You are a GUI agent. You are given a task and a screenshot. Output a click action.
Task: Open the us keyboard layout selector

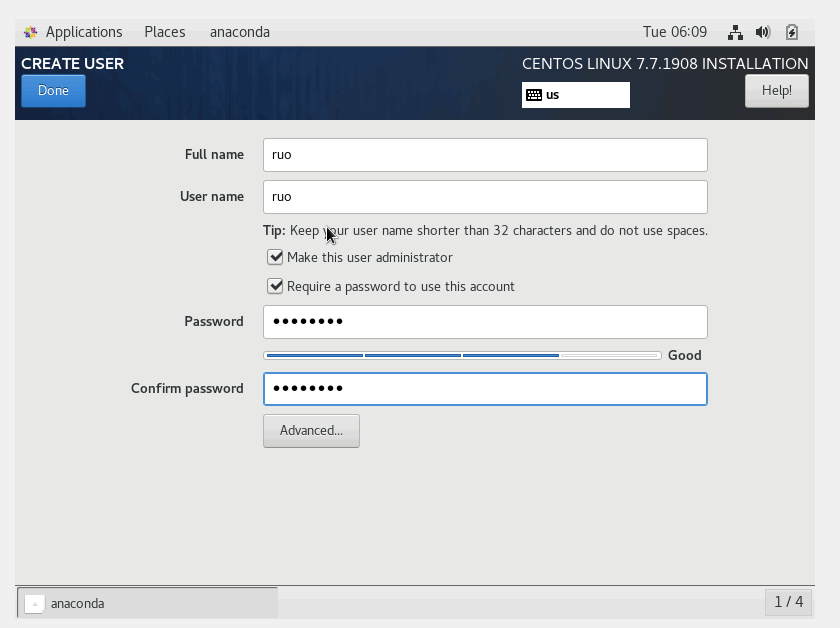pyautogui.click(x=575, y=95)
